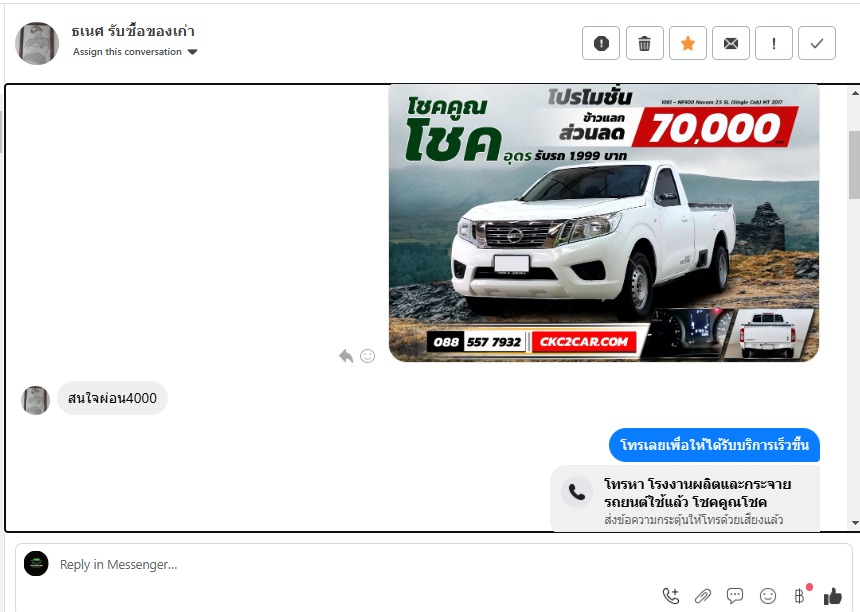Mark conversation unread with envelope icon
This screenshot has height=612, width=860.
click(x=731, y=43)
